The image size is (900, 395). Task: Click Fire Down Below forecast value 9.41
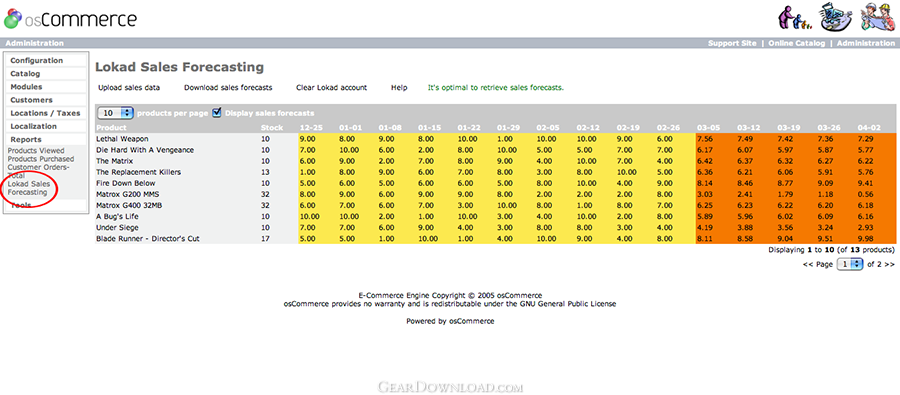click(866, 183)
